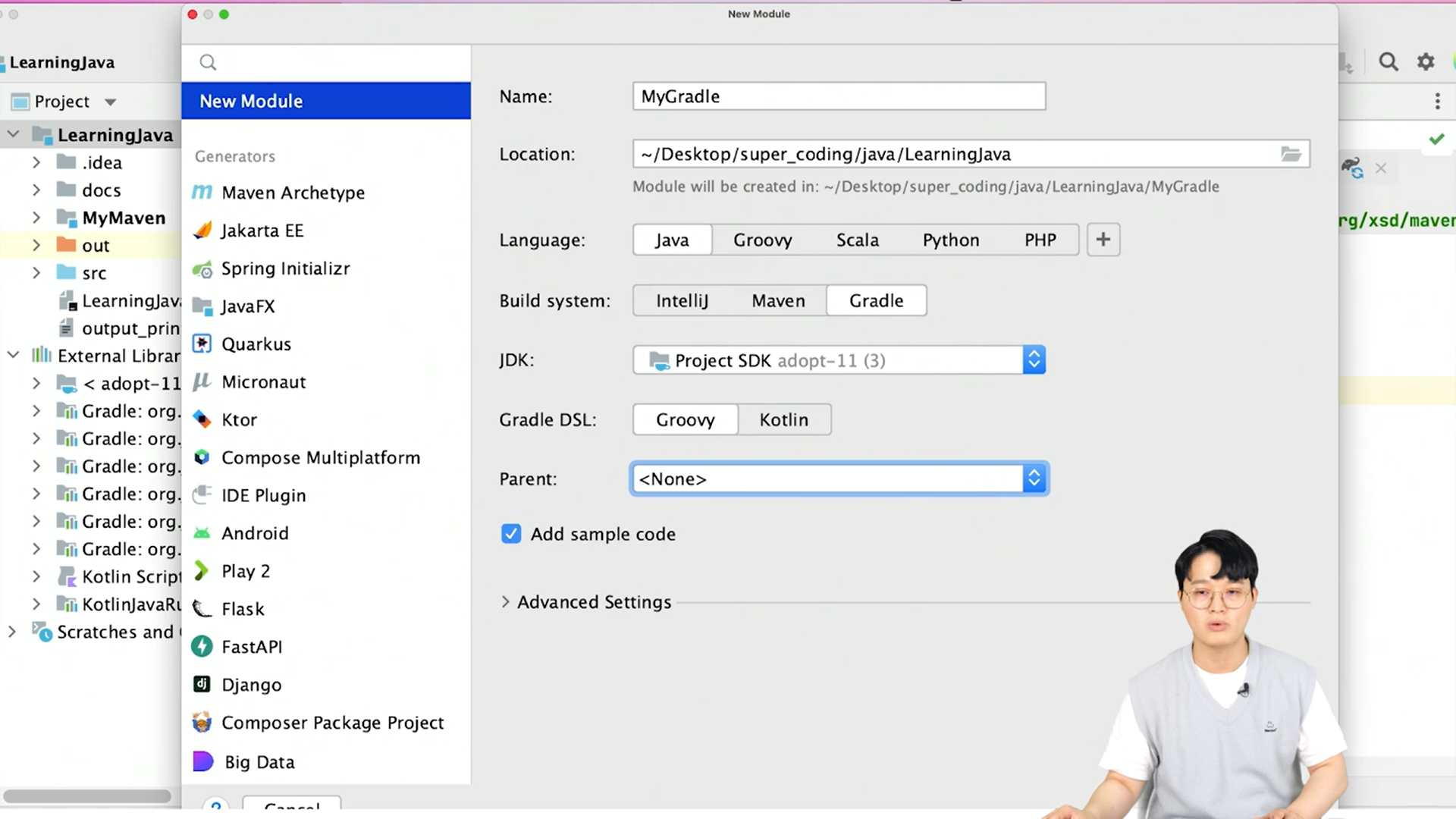This screenshot has width=1456, height=819.
Task: Select Groovy for Gradle DSL
Action: click(x=686, y=419)
